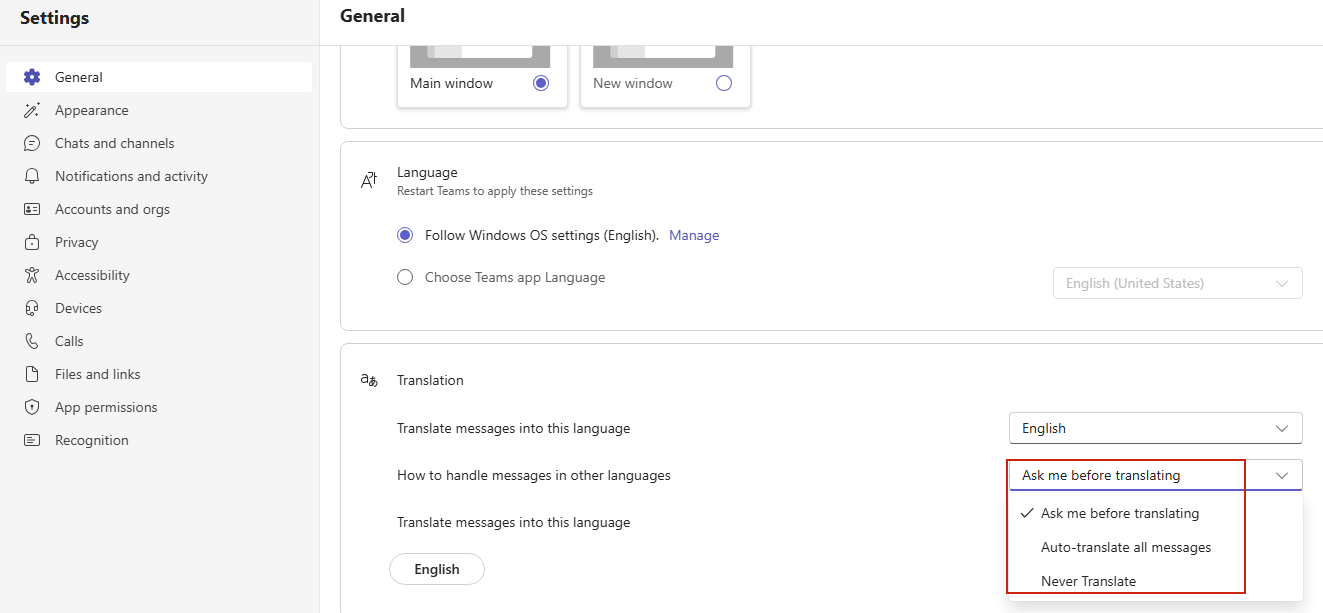Click the Calls phone icon
Image resolution: width=1323 pixels, height=613 pixels.
point(32,341)
